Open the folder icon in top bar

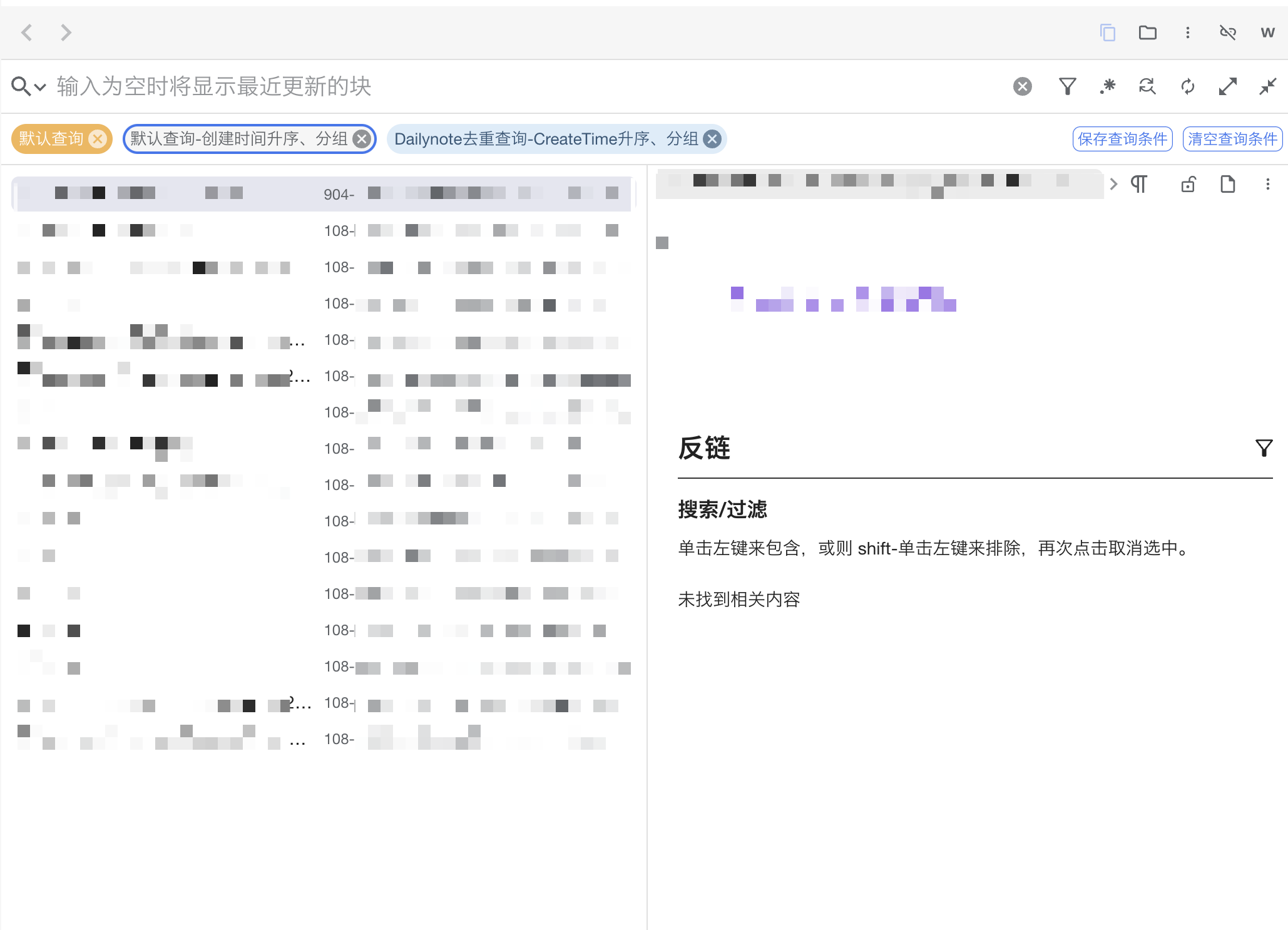tap(1147, 33)
